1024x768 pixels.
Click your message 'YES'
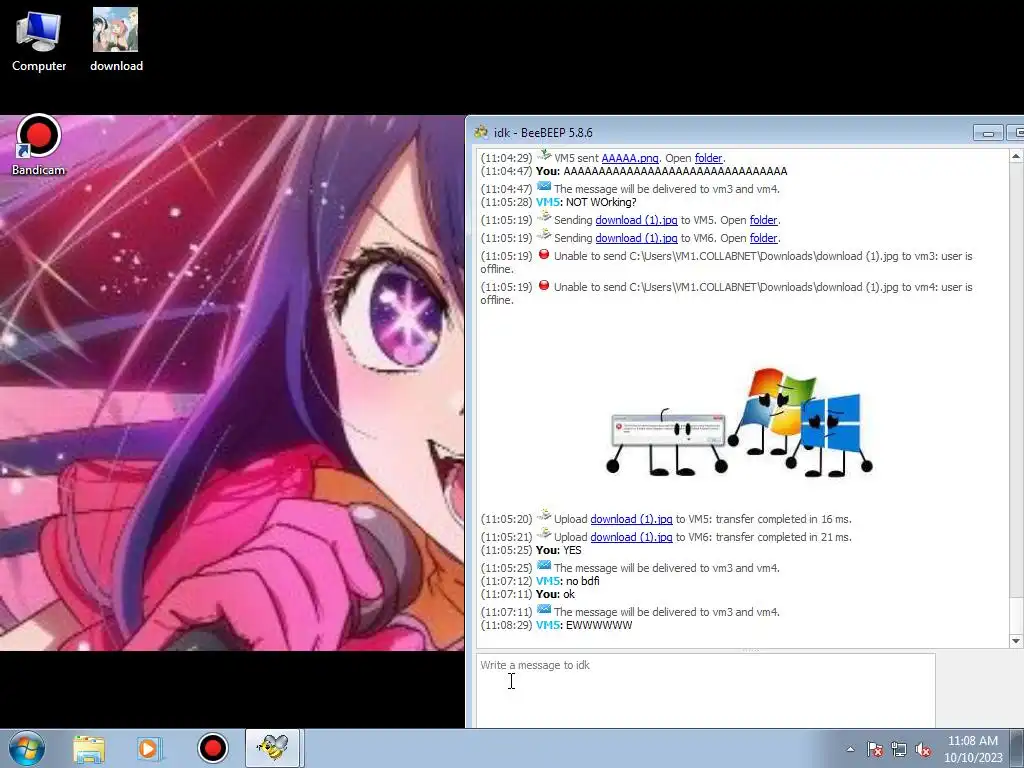coord(572,550)
